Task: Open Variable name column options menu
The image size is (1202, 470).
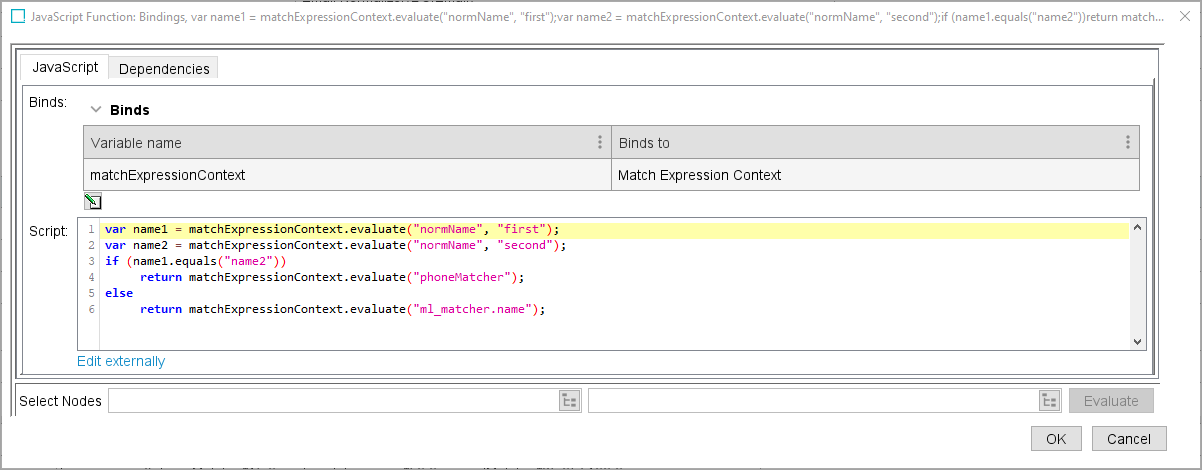Action: tap(600, 142)
